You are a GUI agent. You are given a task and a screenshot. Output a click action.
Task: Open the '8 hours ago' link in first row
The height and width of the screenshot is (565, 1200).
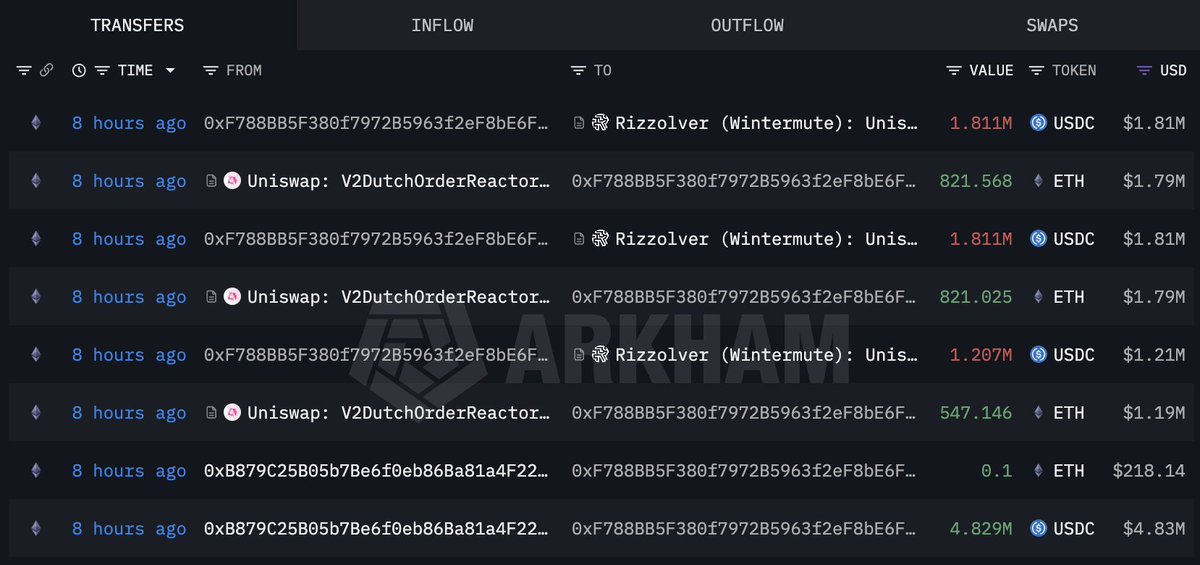pyautogui.click(x=129, y=123)
